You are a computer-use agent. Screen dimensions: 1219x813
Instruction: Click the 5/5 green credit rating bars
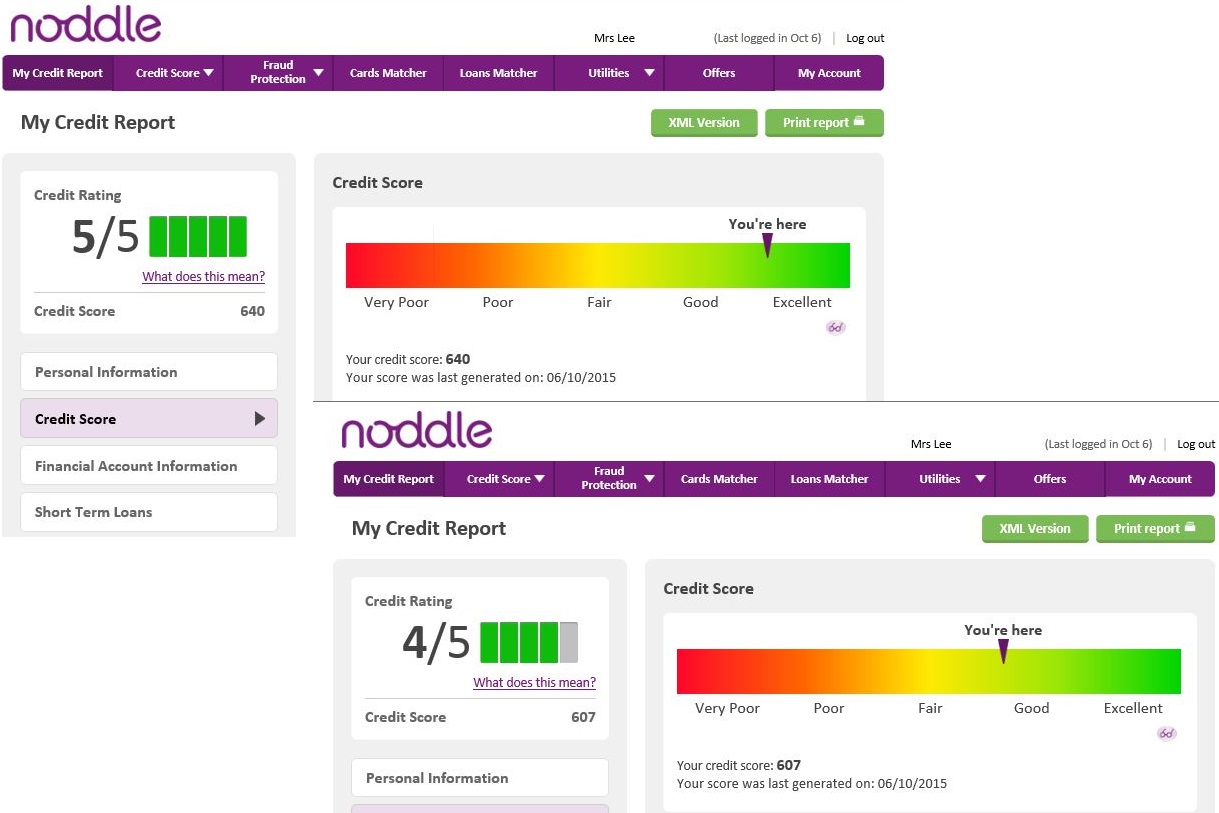(198, 236)
